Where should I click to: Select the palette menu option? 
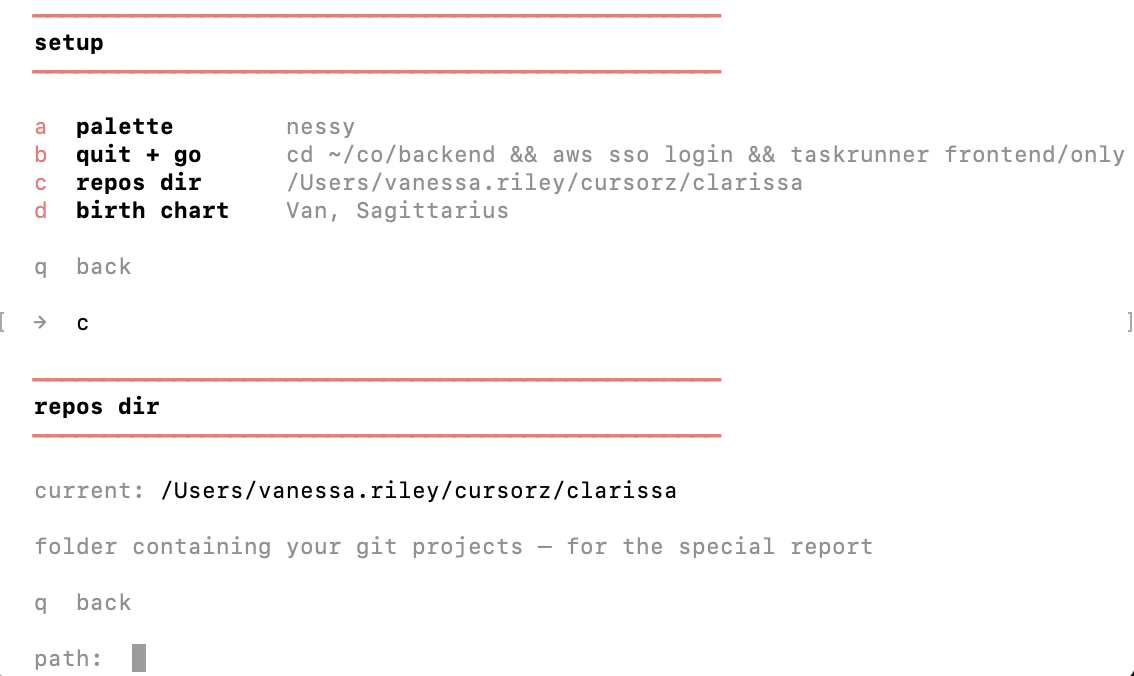click(x=124, y=127)
